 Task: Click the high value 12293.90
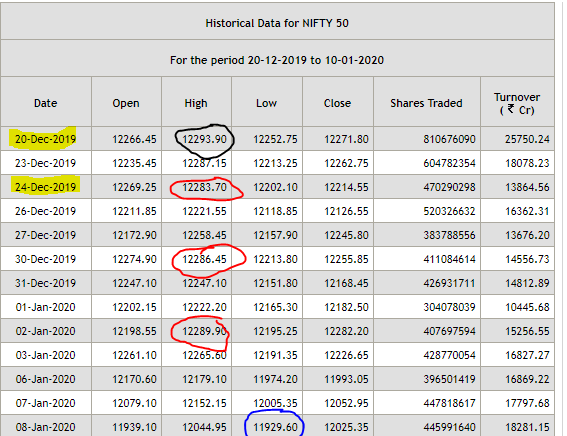tap(204, 139)
